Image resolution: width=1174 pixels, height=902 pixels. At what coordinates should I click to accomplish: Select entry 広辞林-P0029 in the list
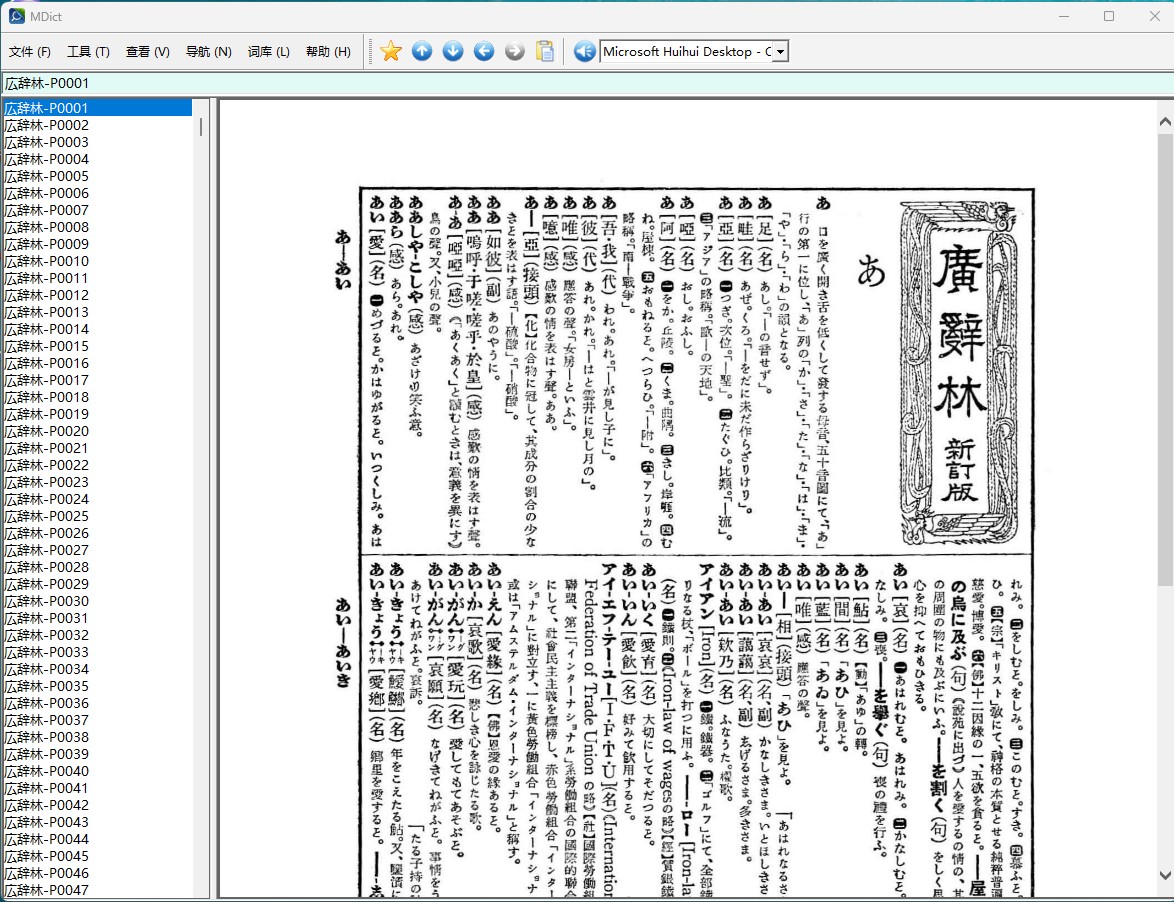[x=97, y=584]
